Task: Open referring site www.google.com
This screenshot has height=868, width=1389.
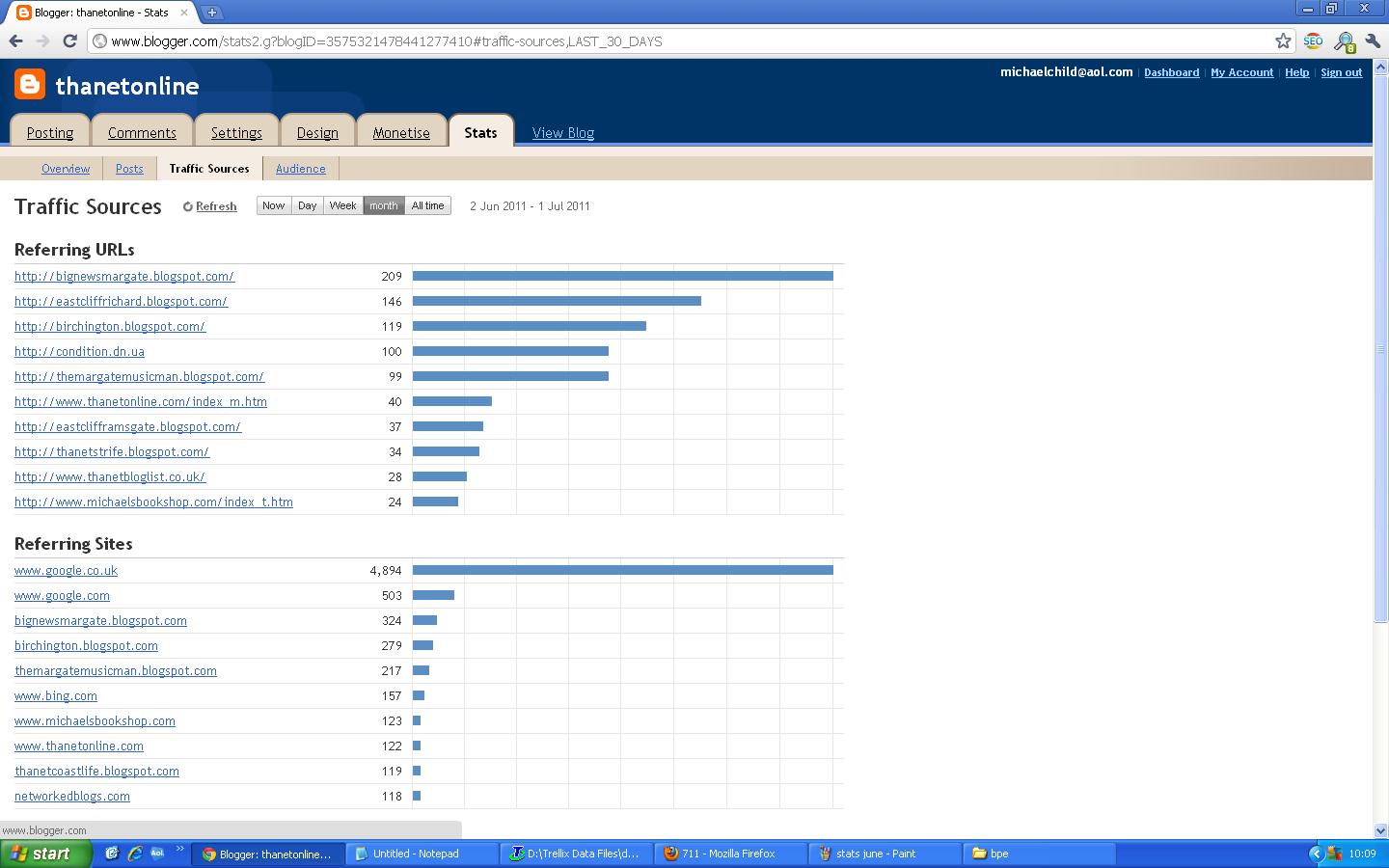Action: pyautogui.click(x=62, y=595)
